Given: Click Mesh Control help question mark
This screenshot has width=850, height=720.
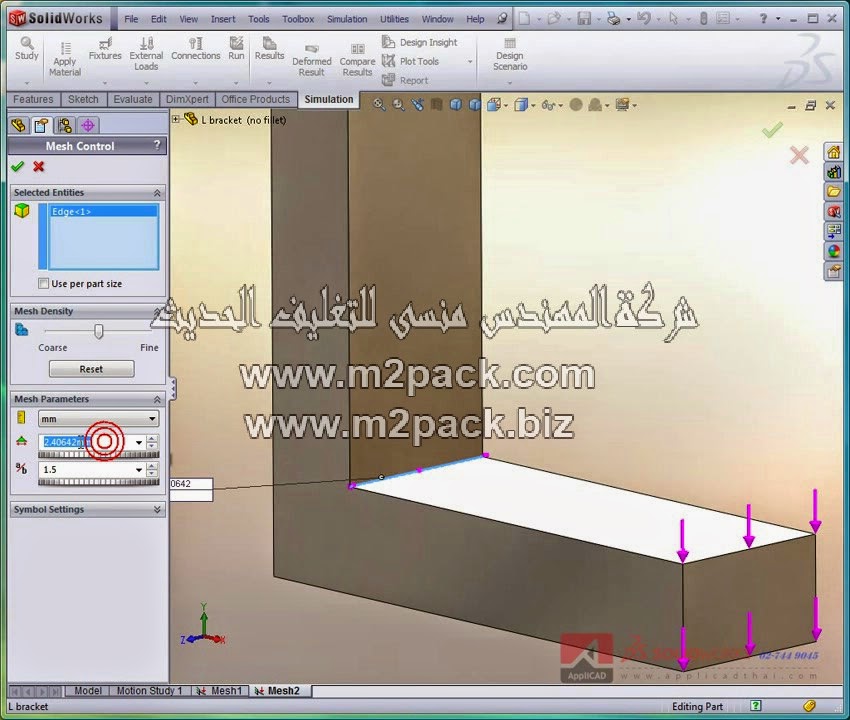Looking at the screenshot, I should (x=157, y=145).
